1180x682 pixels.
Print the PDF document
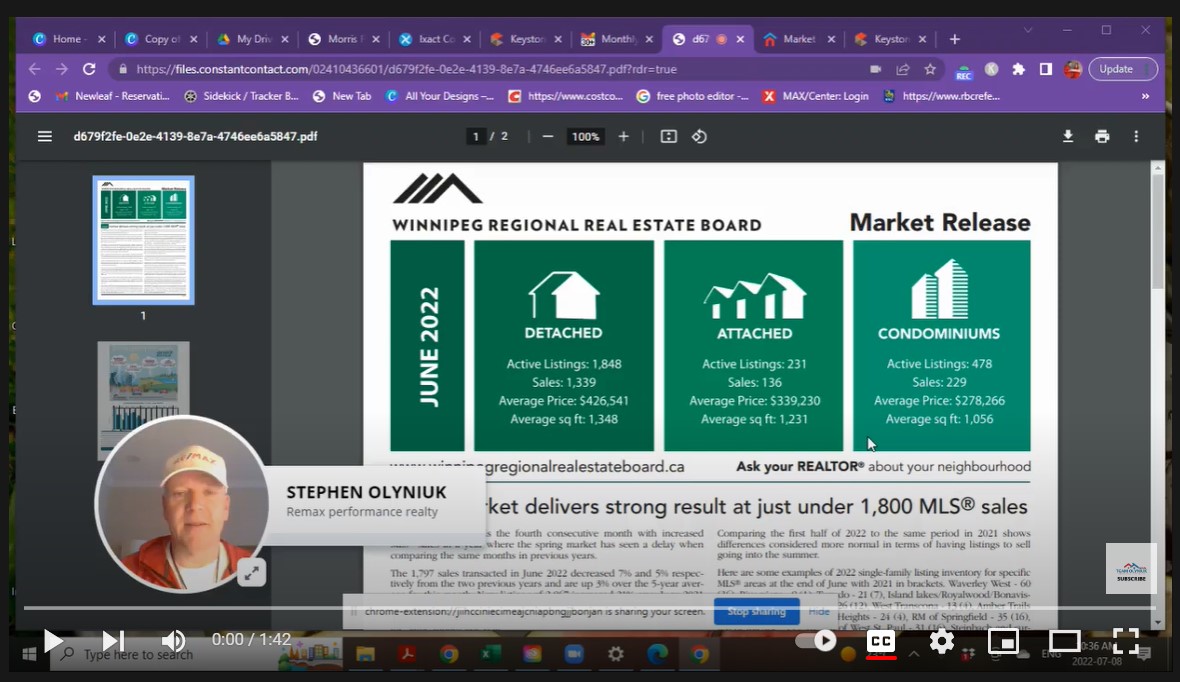click(x=1102, y=136)
